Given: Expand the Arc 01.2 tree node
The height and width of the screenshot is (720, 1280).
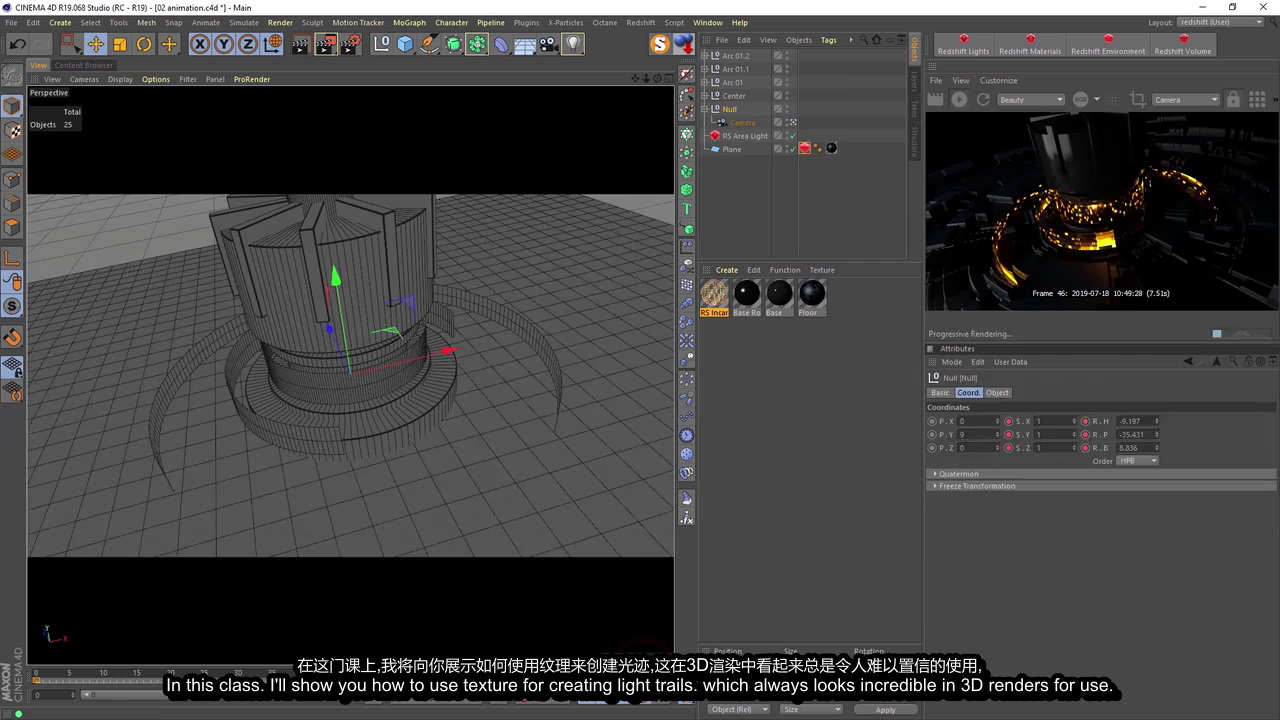Looking at the screenshot, I should click(704, 56).
